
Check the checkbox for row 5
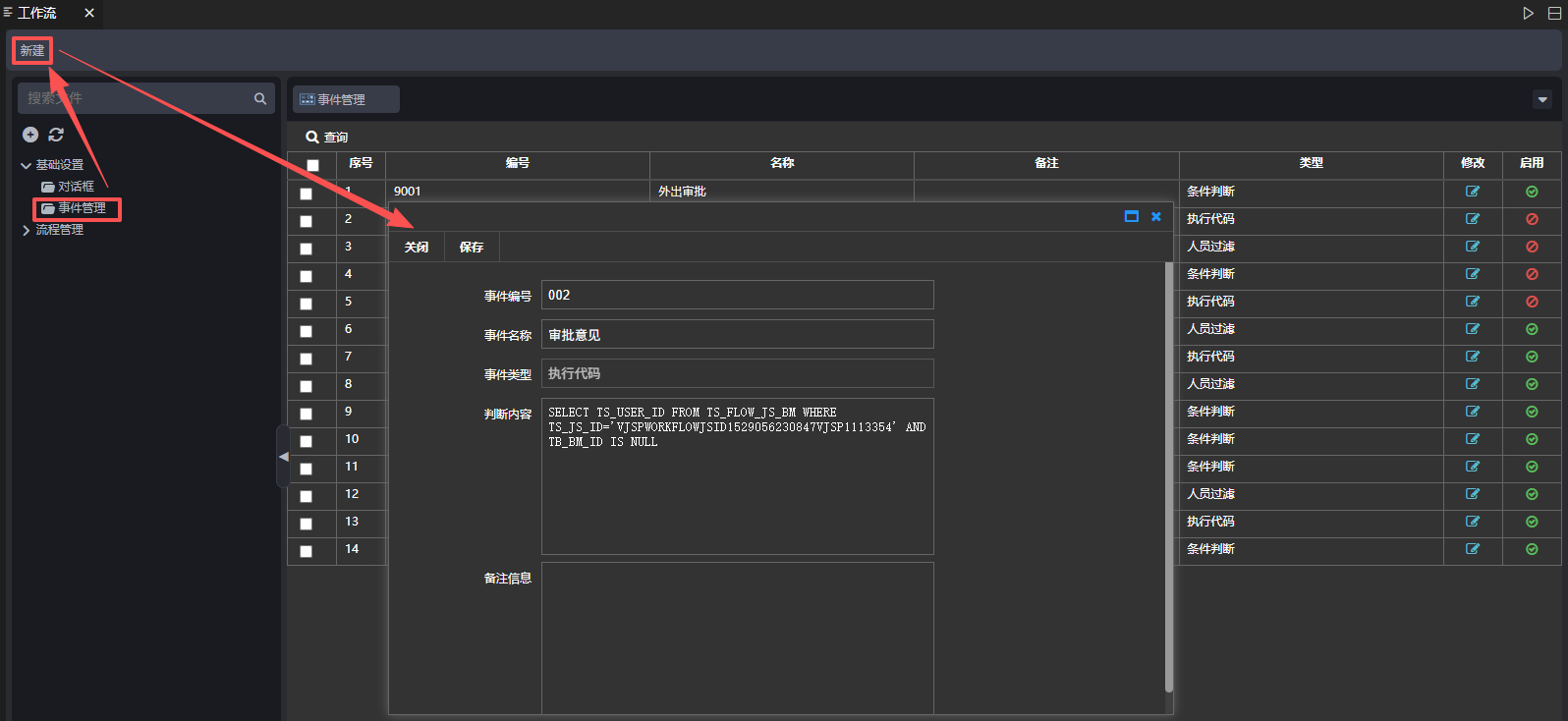(306, 304)
